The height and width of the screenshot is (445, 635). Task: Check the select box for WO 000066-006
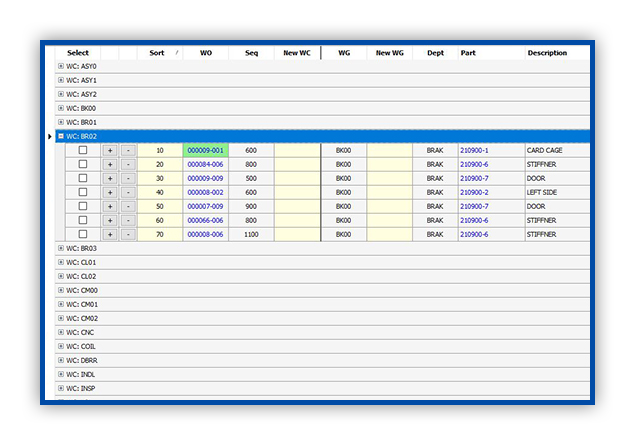tap(83, 220)
